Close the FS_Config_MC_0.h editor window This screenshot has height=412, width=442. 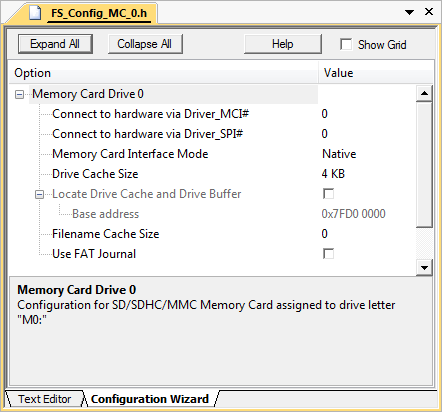pos(429,12)
